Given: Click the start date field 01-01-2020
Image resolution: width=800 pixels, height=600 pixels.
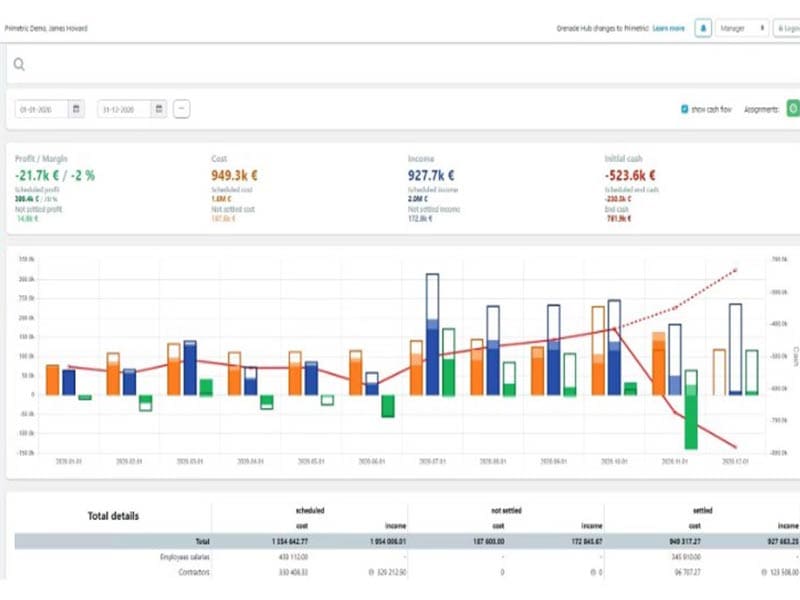Looking at the screenshot, I should pyautogui.click(x=42, y=109).
